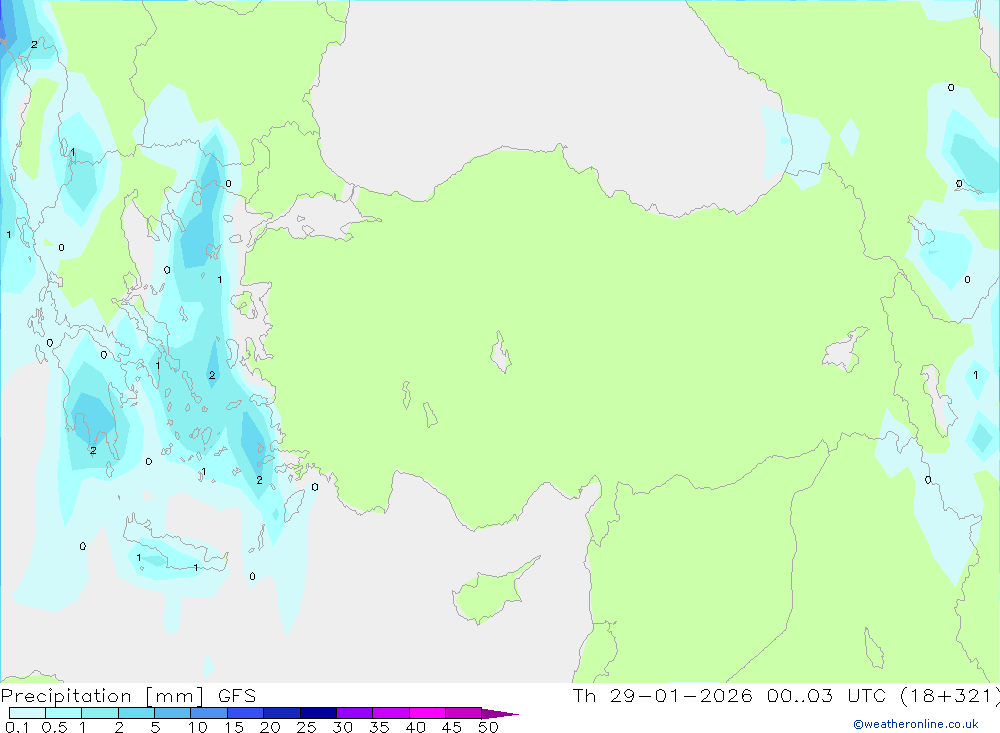
Task: Select the '25' legend scale label
Action: pyautogui.click(x=307, y=727)
